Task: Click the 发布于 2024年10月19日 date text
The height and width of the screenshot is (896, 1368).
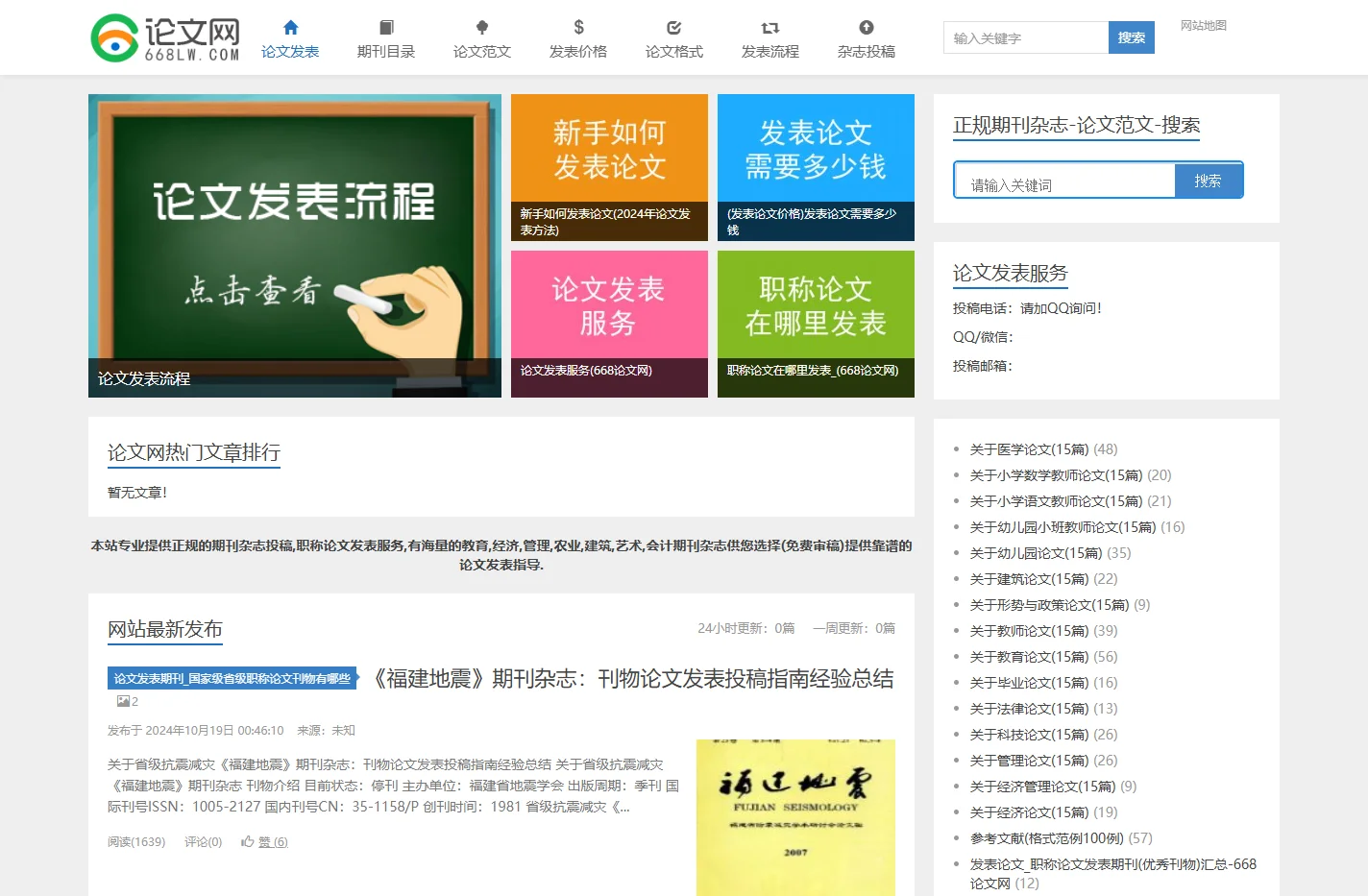Action: (x=196, y=731)
